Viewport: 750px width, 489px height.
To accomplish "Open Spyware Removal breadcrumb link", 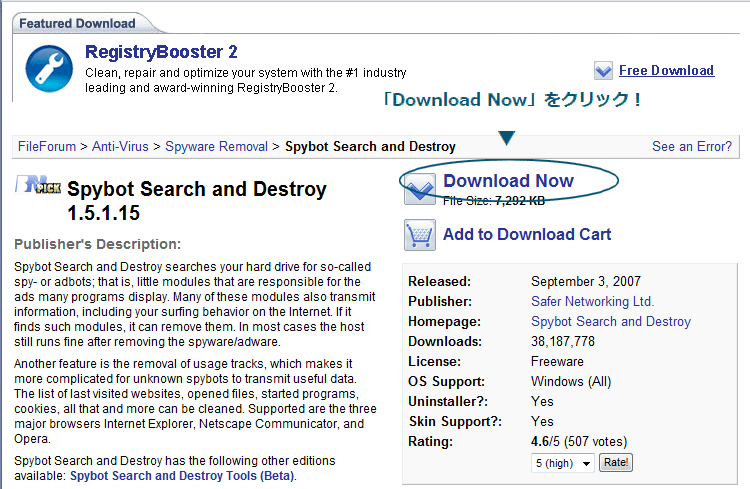I will [x=216, y=146].
